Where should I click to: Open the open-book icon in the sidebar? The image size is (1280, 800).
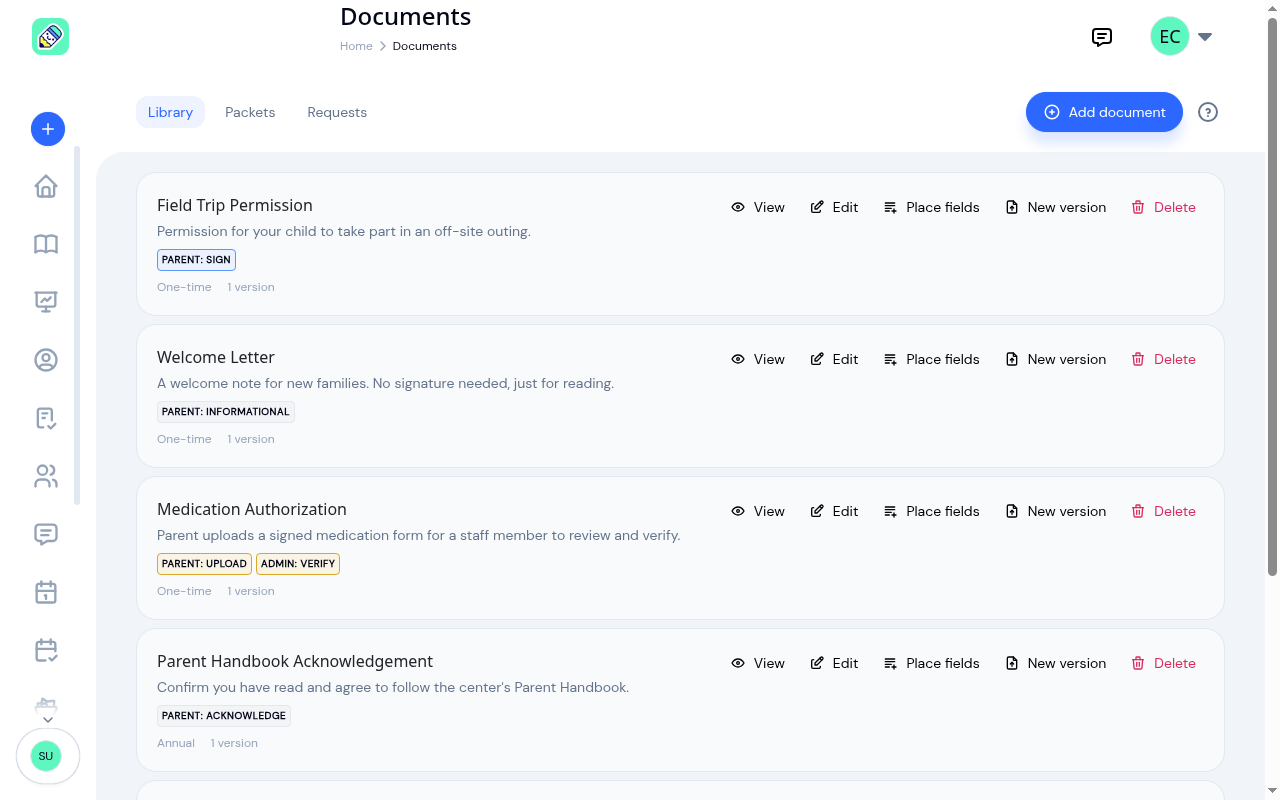[46, 244]
